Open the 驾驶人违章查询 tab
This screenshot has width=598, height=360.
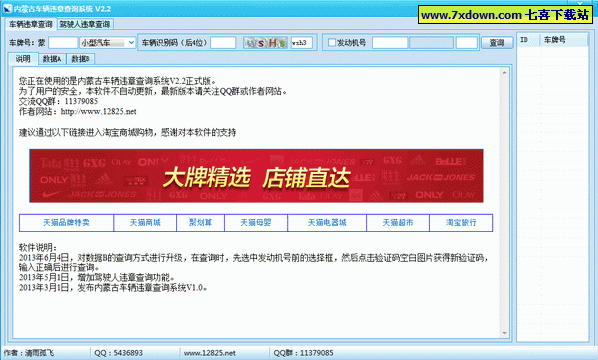coord(85,24)
